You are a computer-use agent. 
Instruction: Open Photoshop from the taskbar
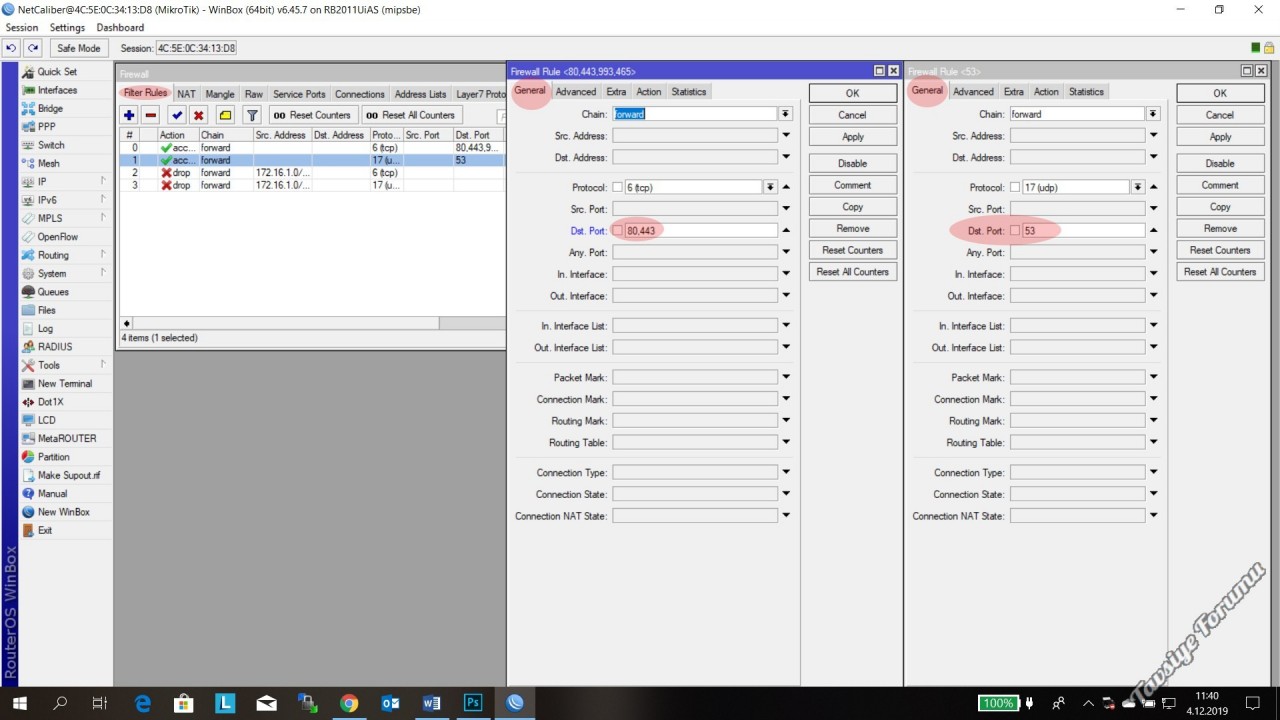click(x=473, y=704)
